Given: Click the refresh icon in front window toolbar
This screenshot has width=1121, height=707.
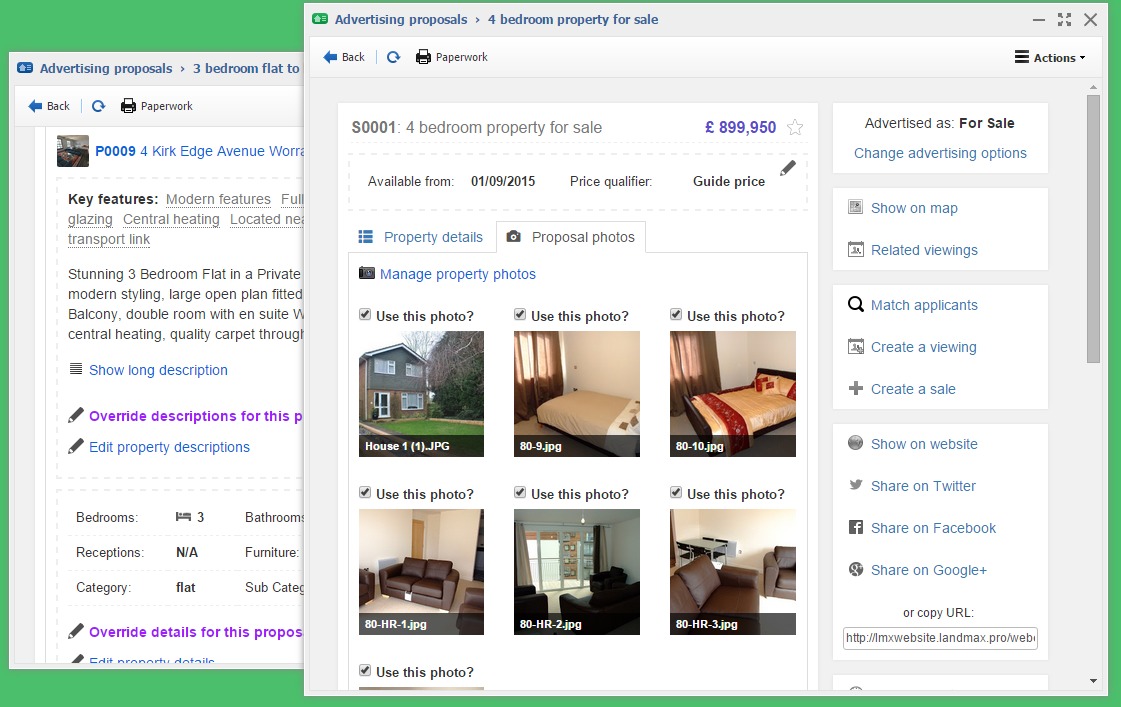Looking at the screenshot, I should tap(394, 57).
